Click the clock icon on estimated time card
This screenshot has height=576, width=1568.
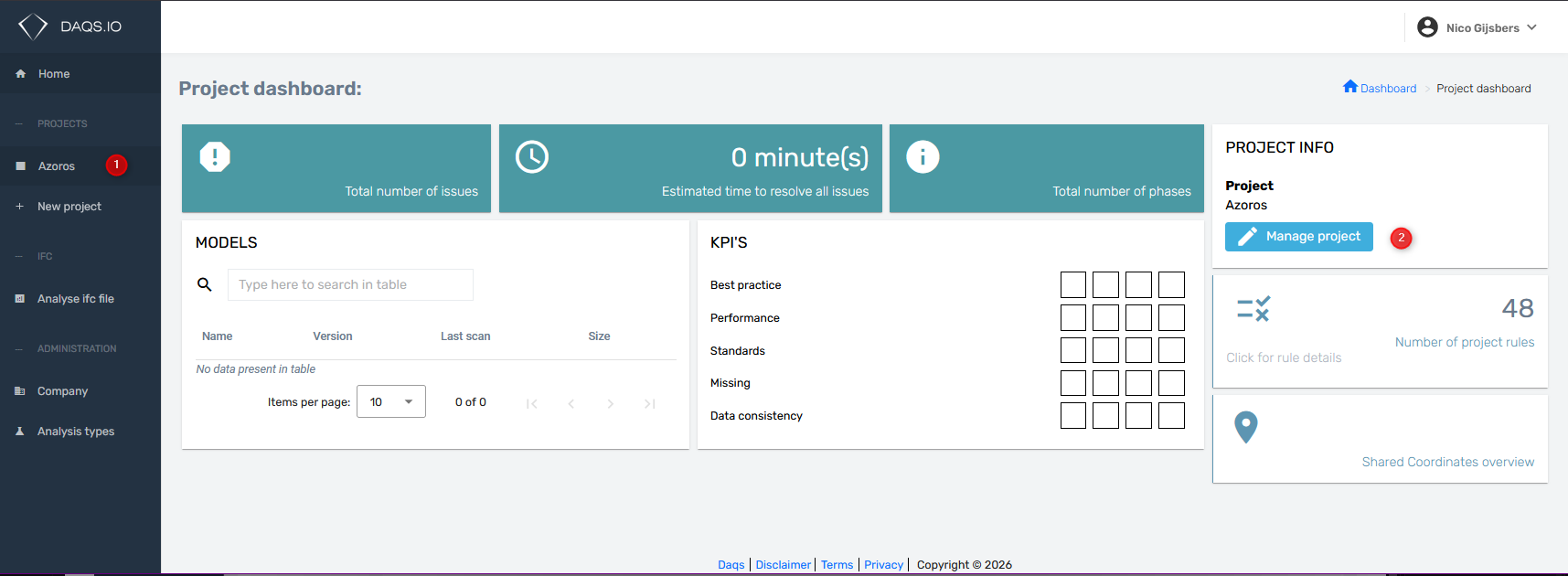pos(532,156)
